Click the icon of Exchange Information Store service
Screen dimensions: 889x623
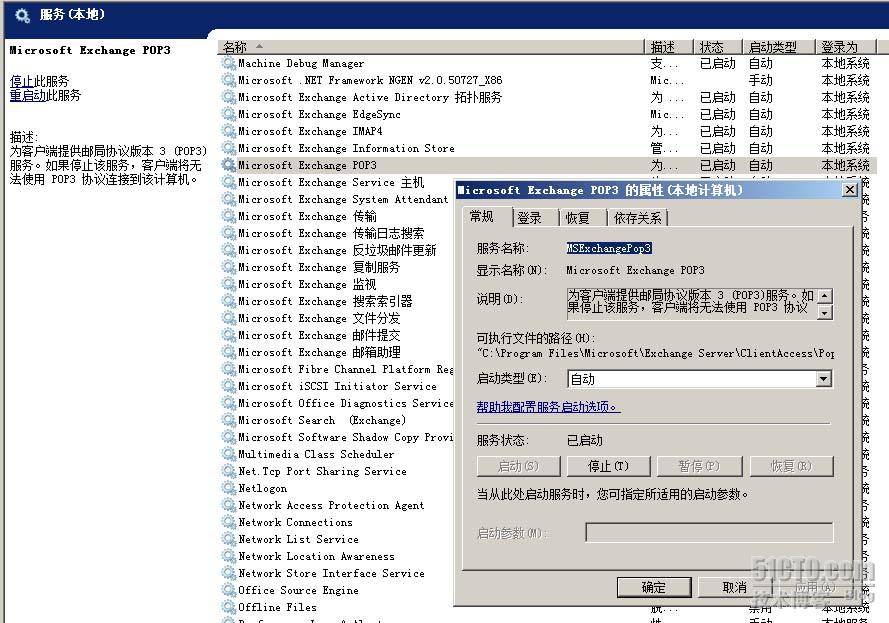coord(228,148)
